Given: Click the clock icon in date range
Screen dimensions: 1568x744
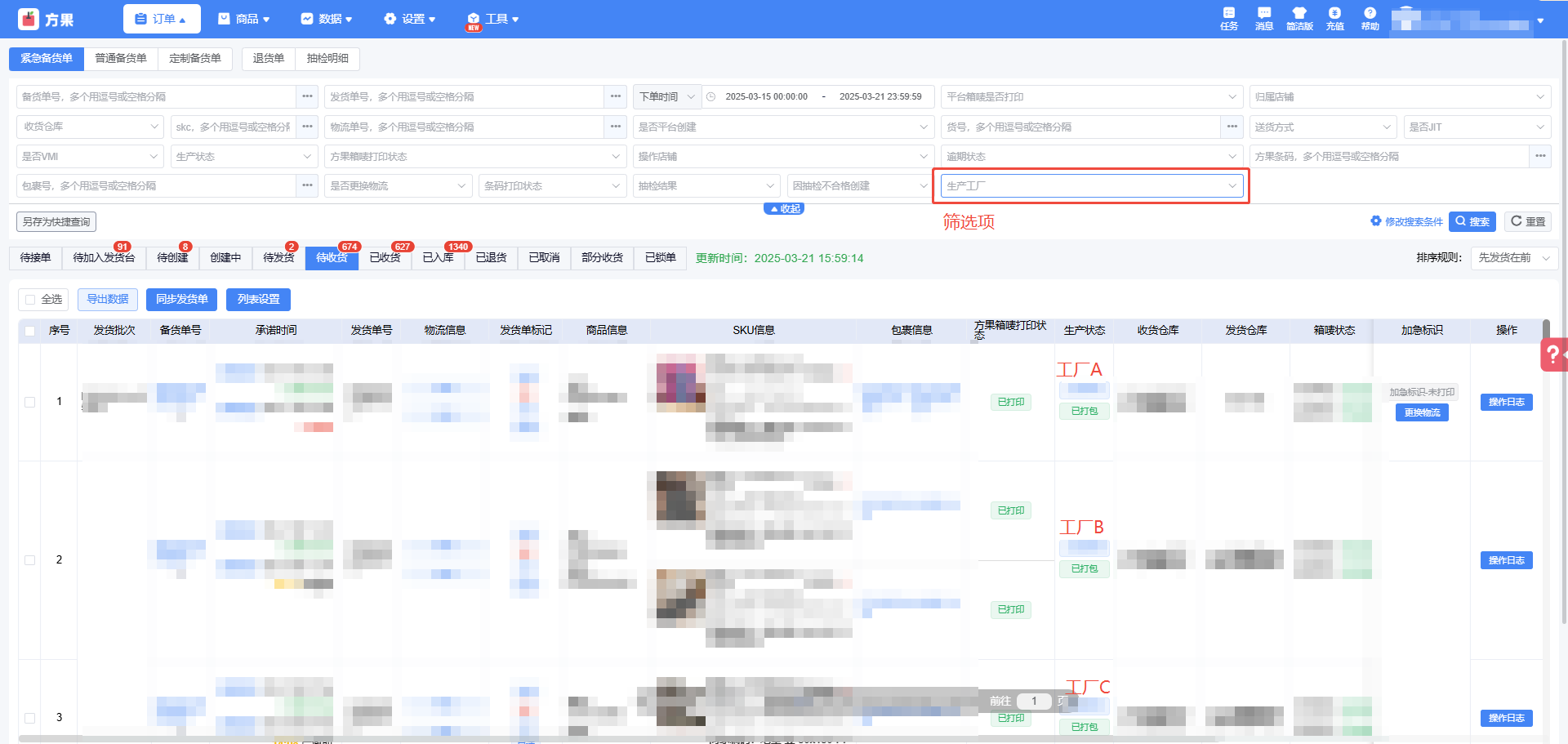Looking at the screenshot, I should tap(711, 96).
